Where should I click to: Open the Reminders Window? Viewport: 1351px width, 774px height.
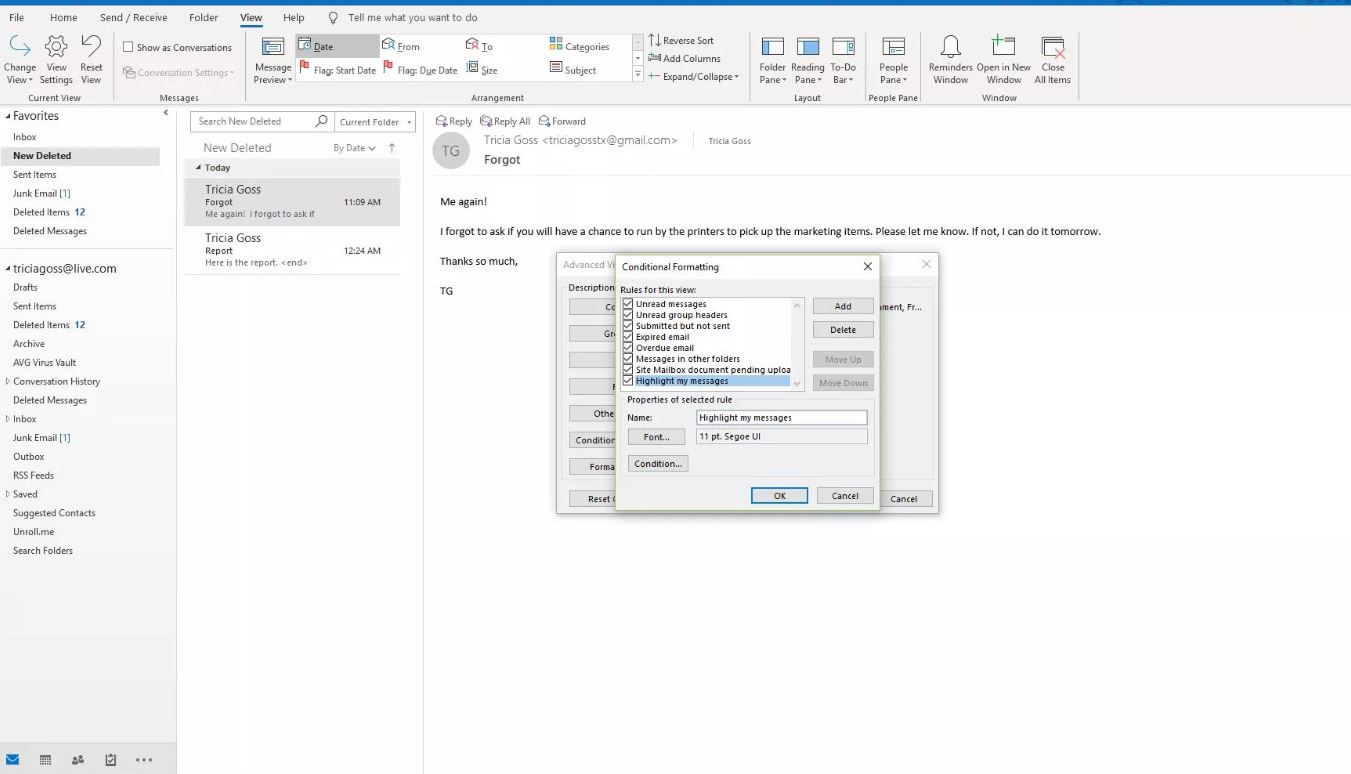(x=950, y=59)
